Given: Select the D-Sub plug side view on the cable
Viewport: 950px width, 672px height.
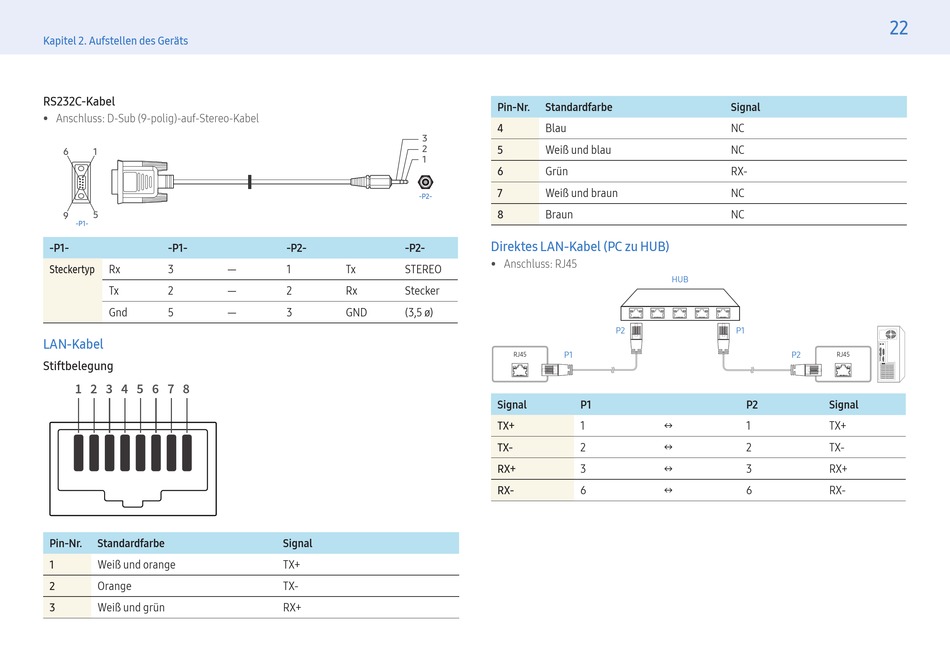Looking at the screenshot, I should click(x=136, y=182).
